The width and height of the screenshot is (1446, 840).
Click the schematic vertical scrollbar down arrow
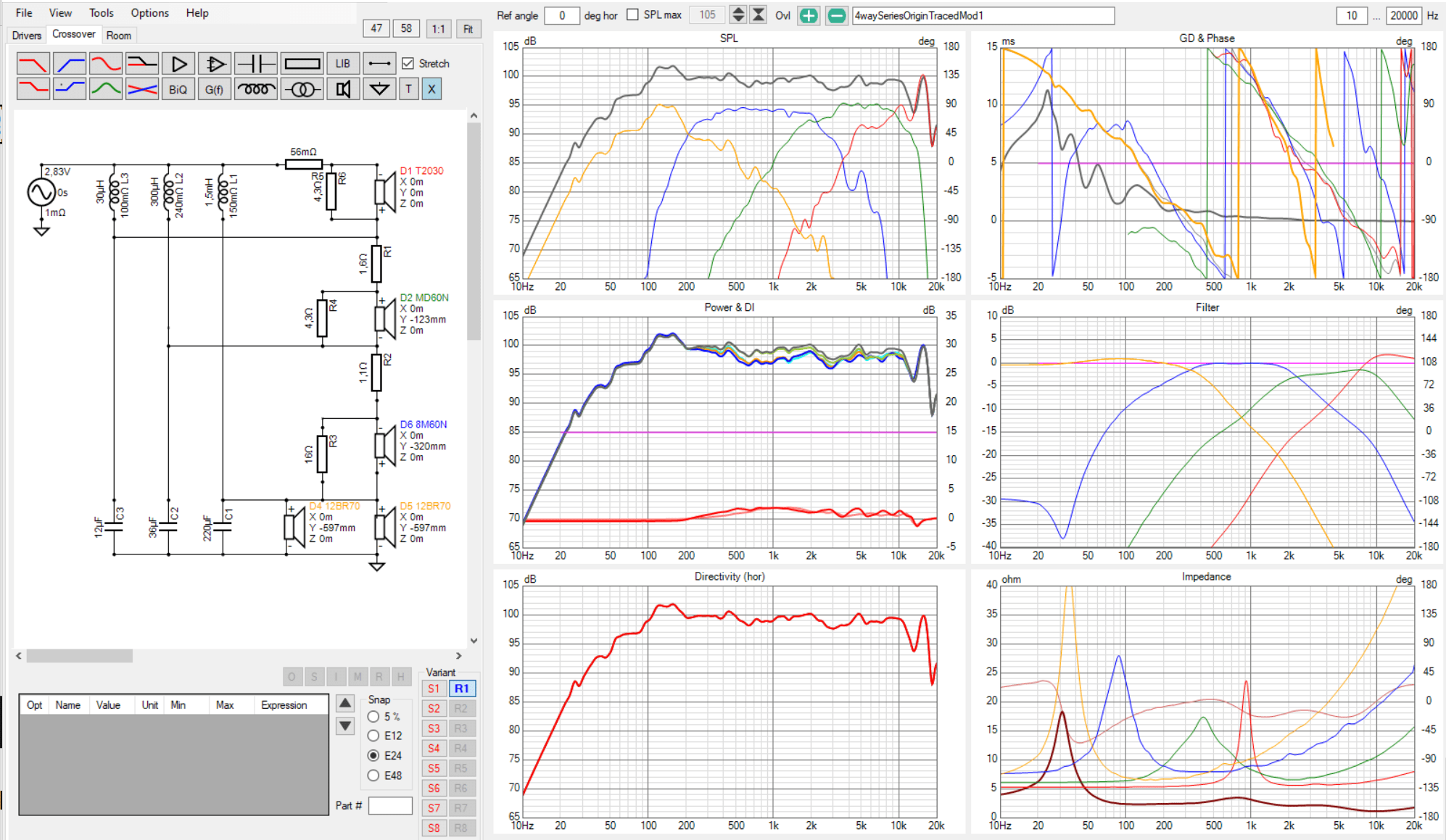tap(474, 641)
